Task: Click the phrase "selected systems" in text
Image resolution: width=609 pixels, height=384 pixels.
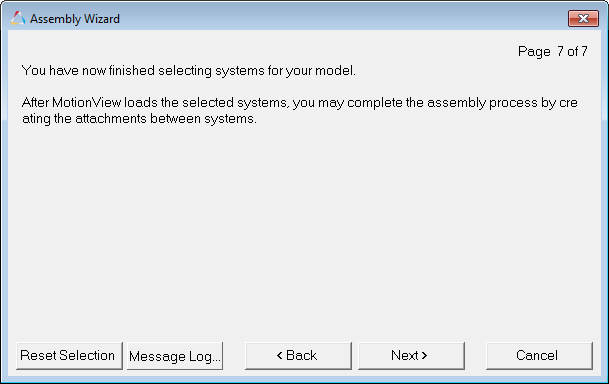Action: coord(235,103)
